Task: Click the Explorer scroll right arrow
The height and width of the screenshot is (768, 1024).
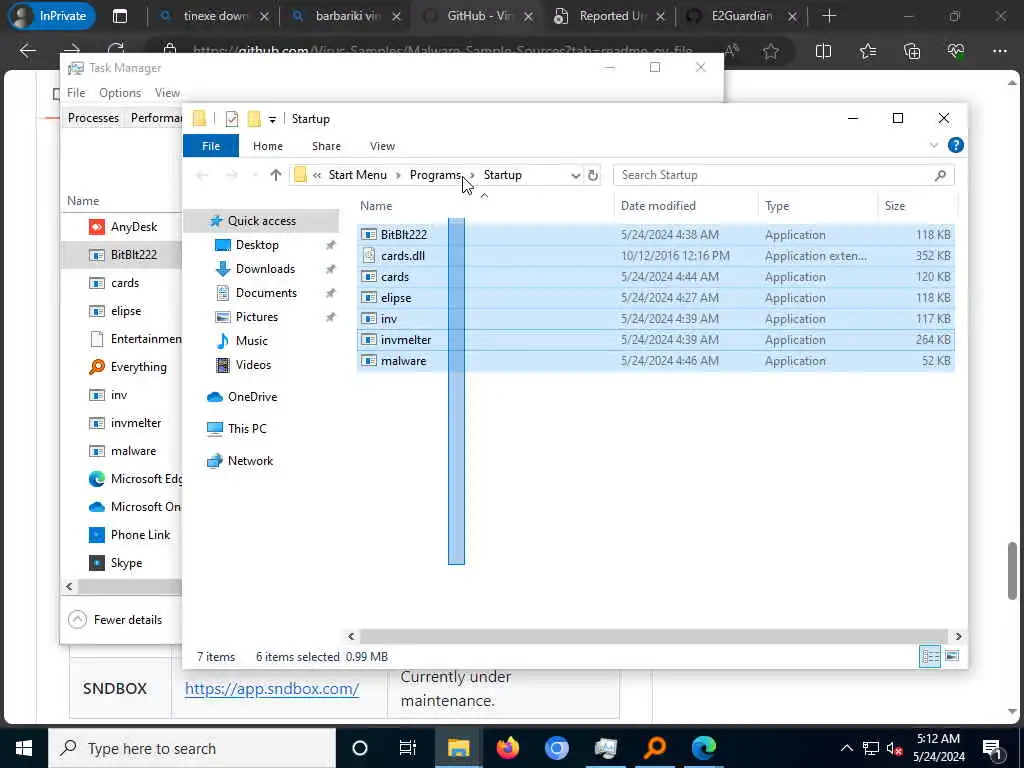Action: coord(958,637)
